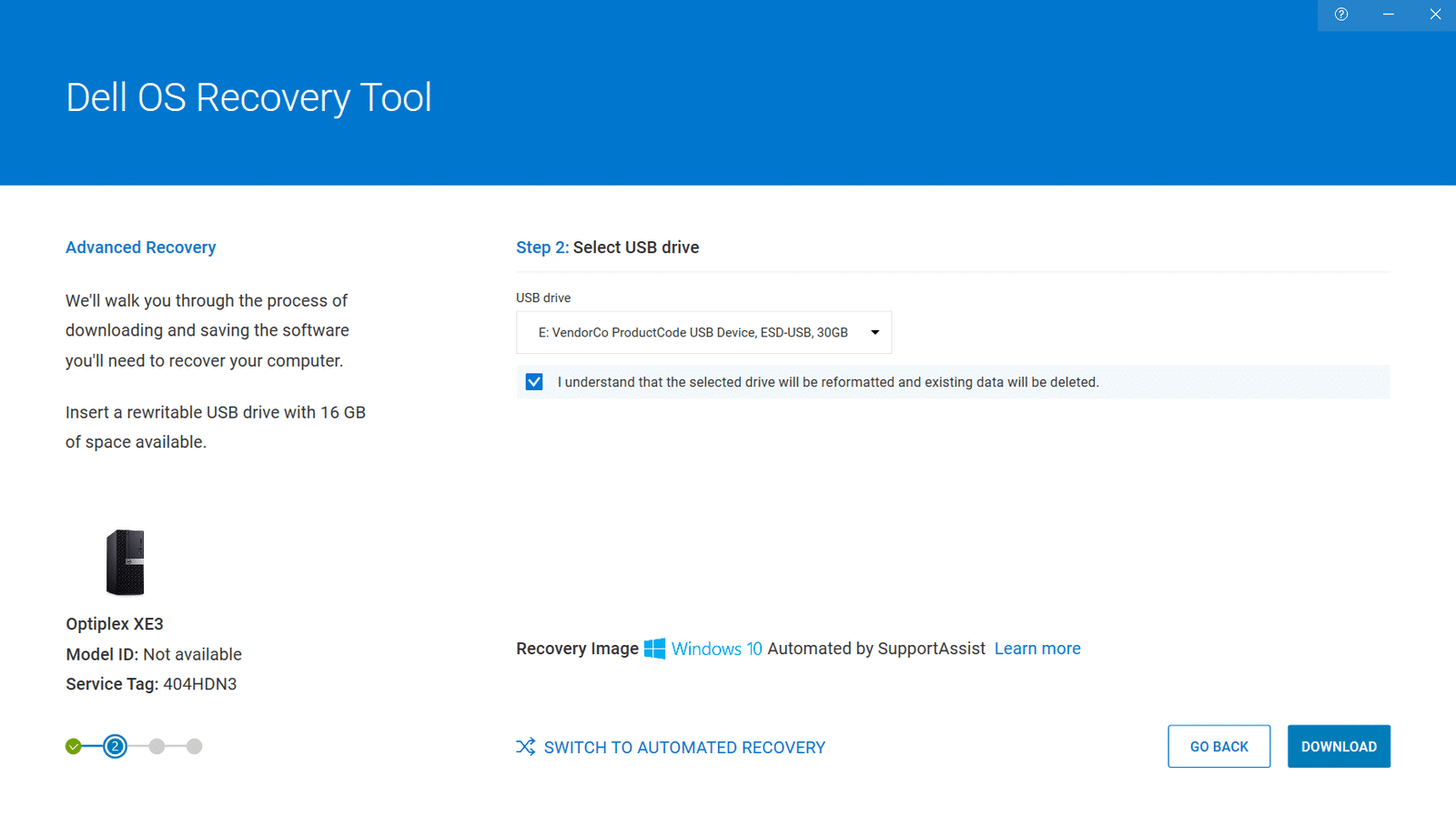
Task: Click the Windows logo next to Recovery Image
Action: pos(654,649)
